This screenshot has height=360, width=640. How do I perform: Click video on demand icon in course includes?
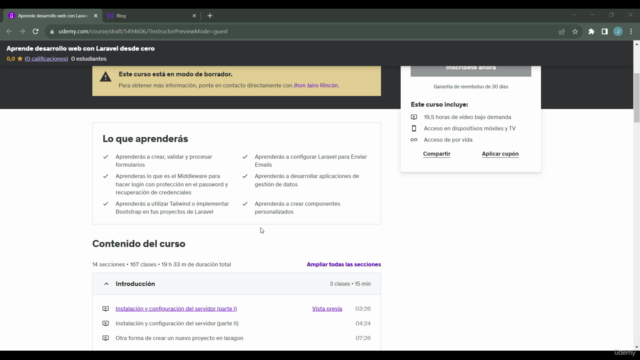tap(414, 117)
